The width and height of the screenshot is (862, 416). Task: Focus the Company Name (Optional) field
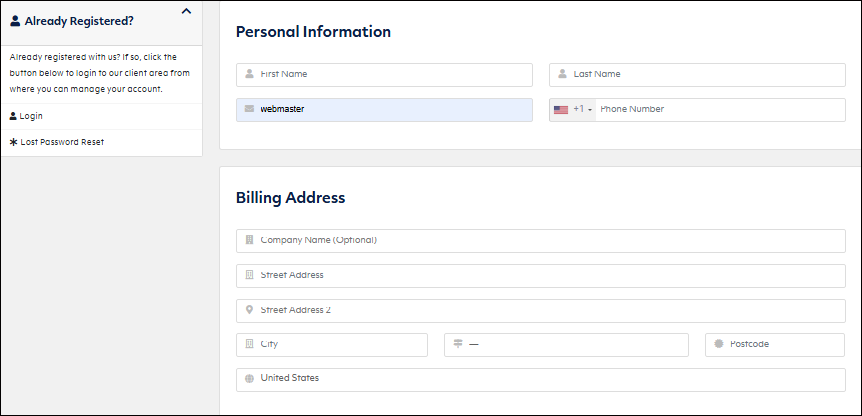pyautogui.click(x=541, y=241)
